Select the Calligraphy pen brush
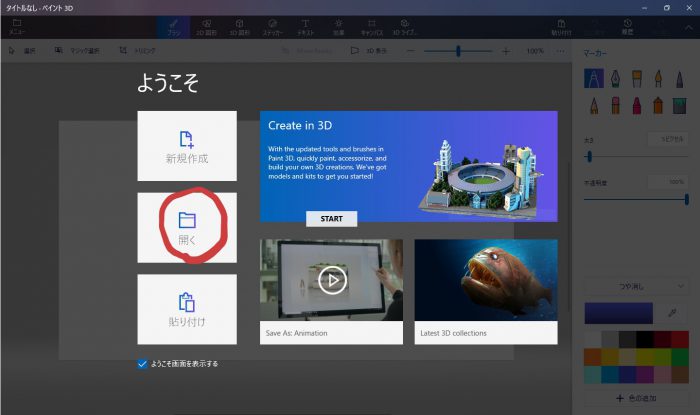The width and height of the screenshot is (700, 415). click(615, 78)
